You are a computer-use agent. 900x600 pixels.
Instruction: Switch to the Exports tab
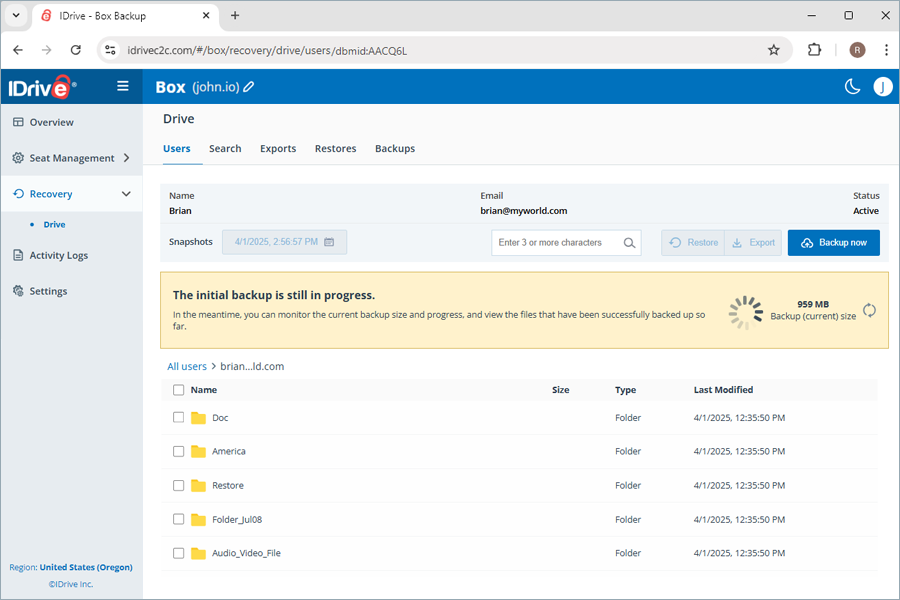pos(278,149)
